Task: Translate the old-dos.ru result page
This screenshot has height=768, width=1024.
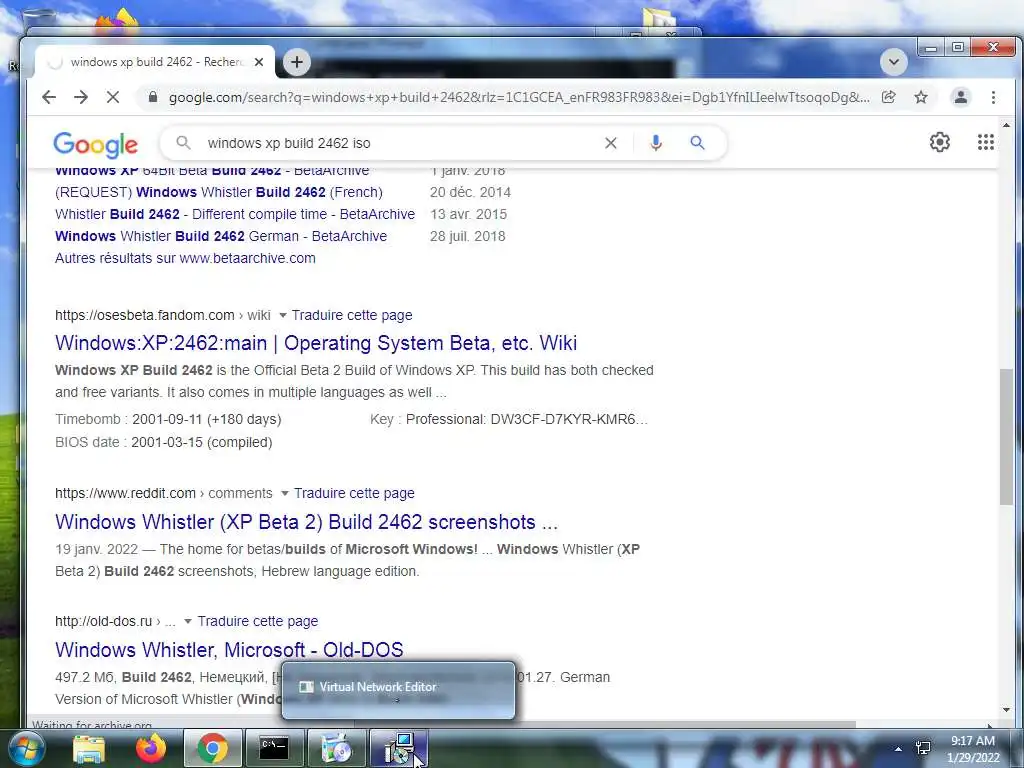Action: pos(258,621)
